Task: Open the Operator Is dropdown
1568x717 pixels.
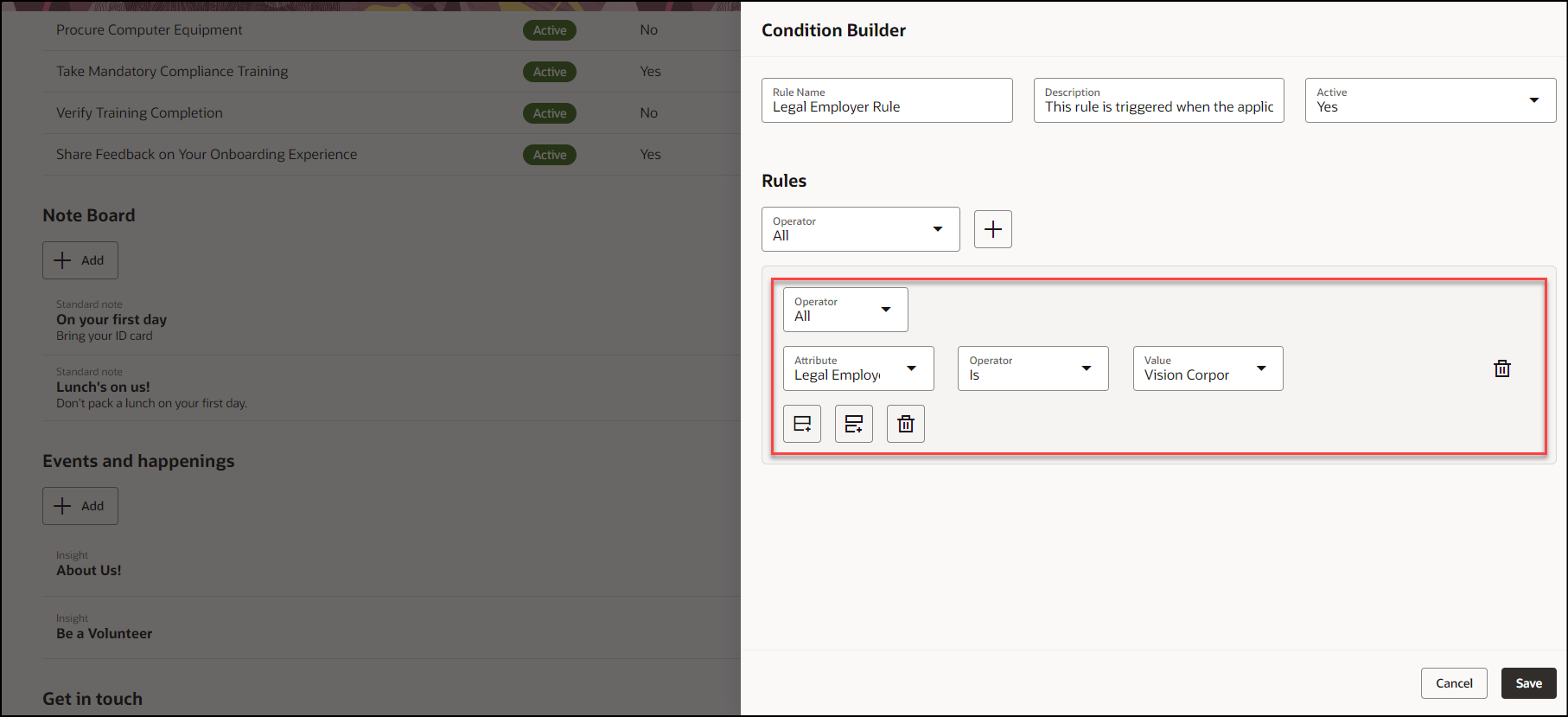Action: (1033, 368)
